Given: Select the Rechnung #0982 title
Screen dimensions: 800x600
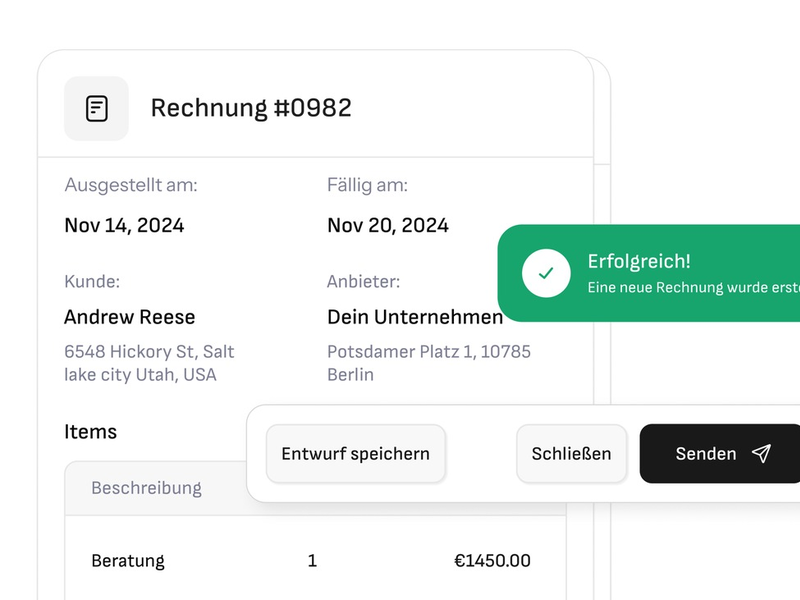Looking at the screenshot, I should (x=251, y=108).
